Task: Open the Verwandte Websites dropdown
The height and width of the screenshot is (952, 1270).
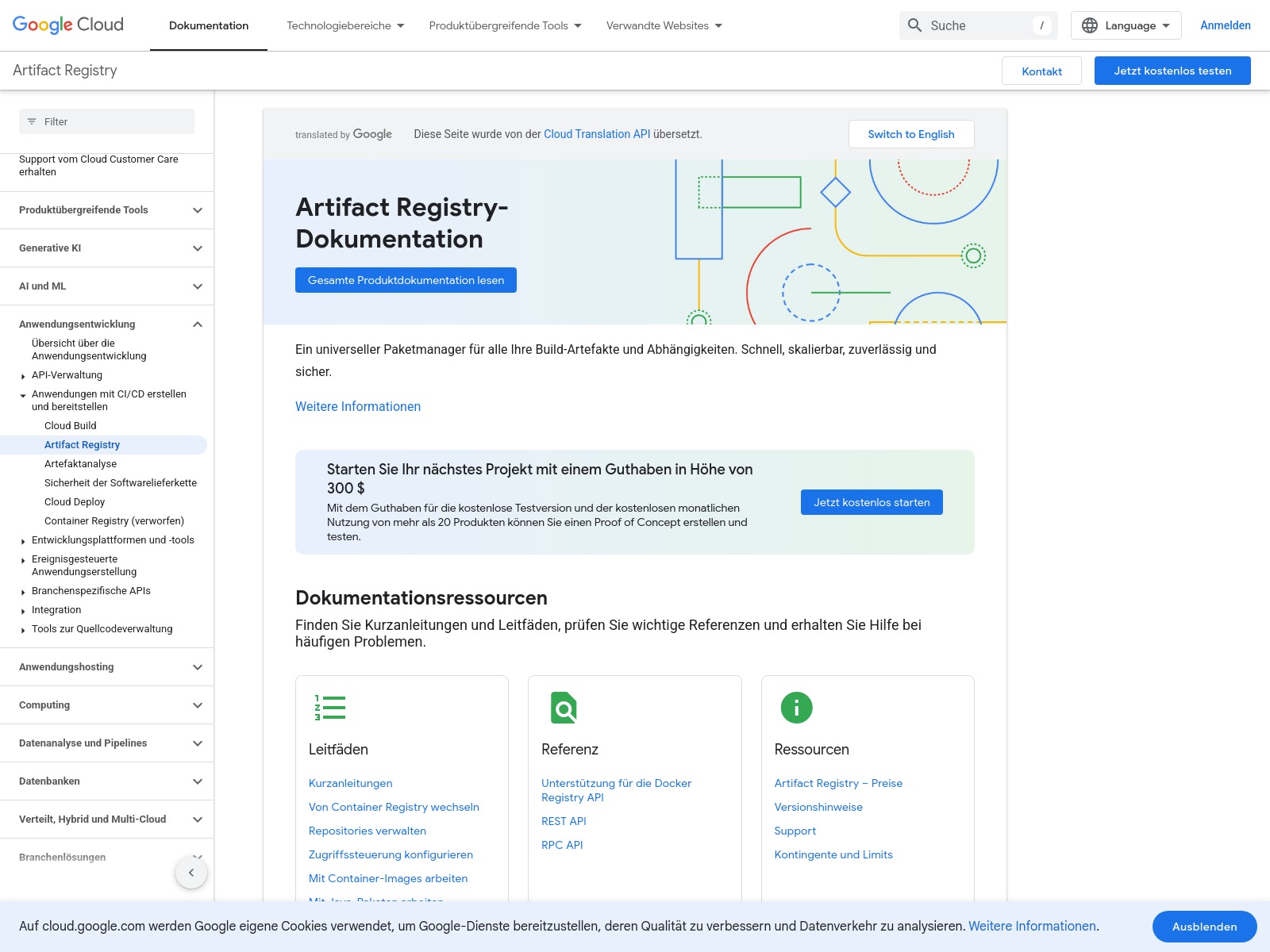Action: (664, 25)
